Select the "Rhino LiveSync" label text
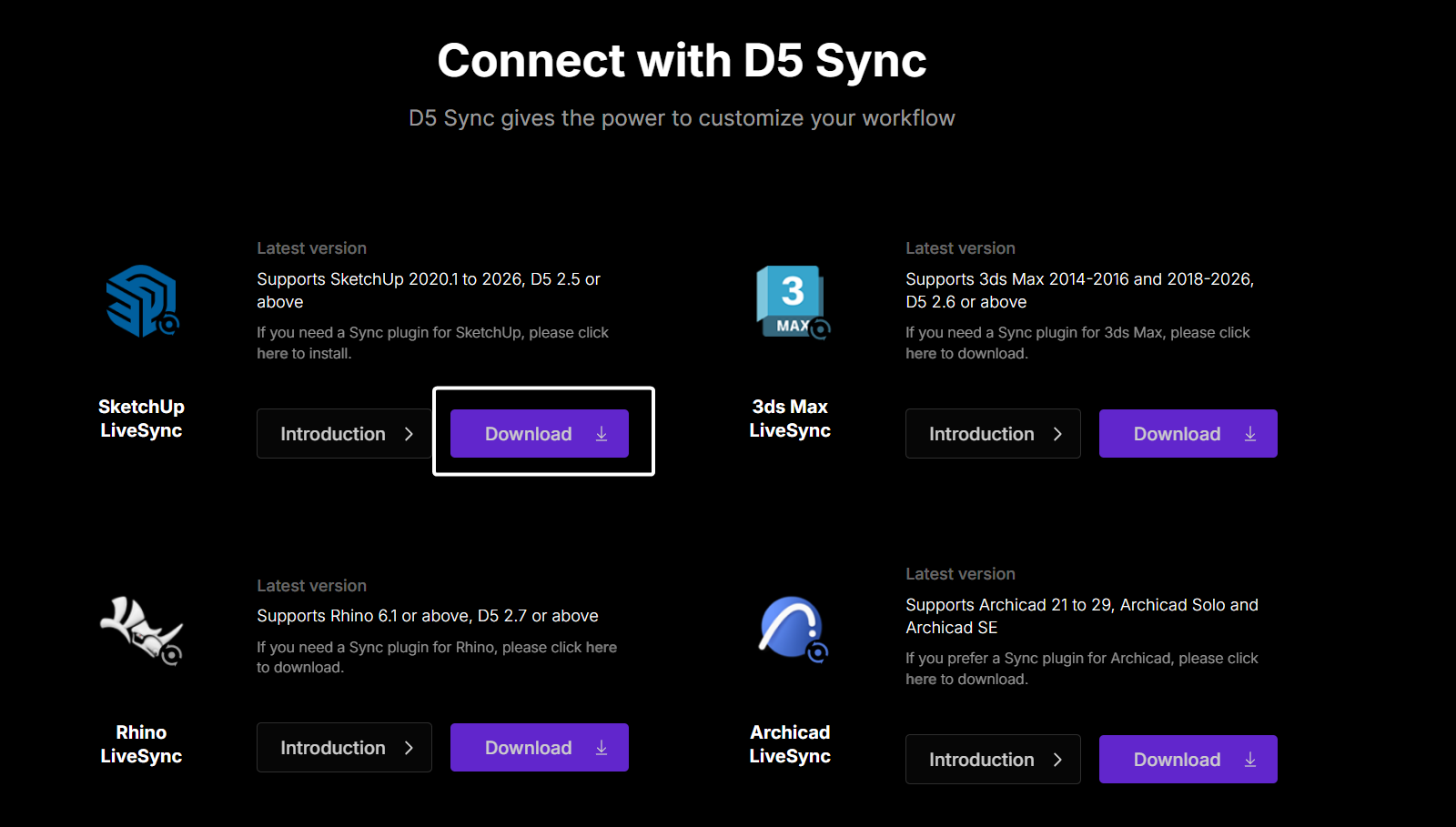 [x=141, y=744]
